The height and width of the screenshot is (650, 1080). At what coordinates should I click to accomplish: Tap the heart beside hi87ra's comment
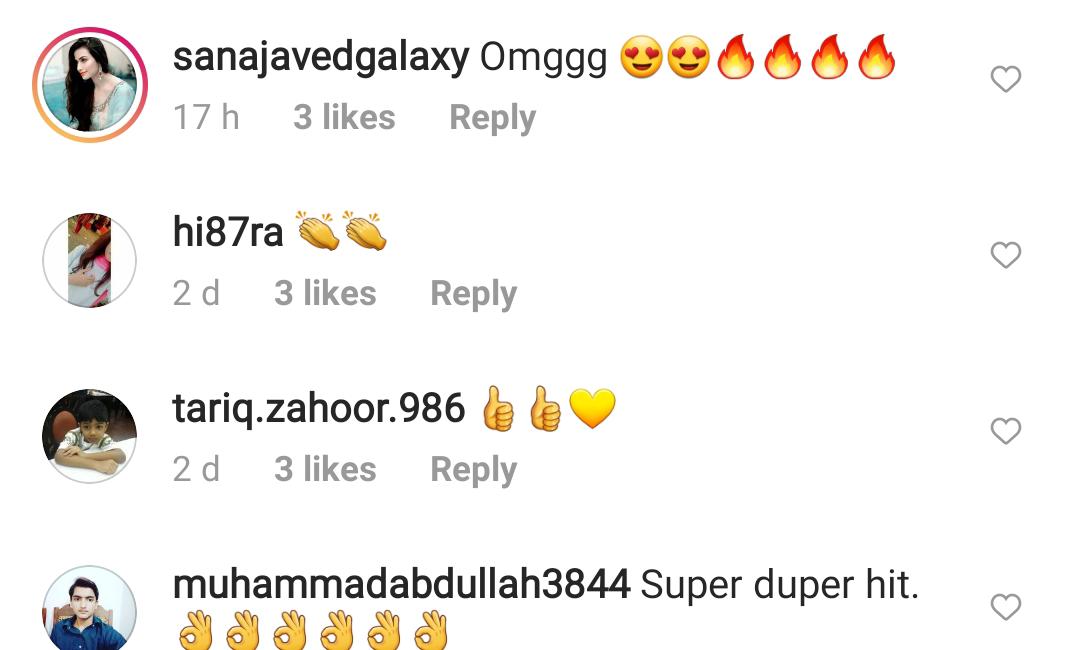[x=1006, y=255]
